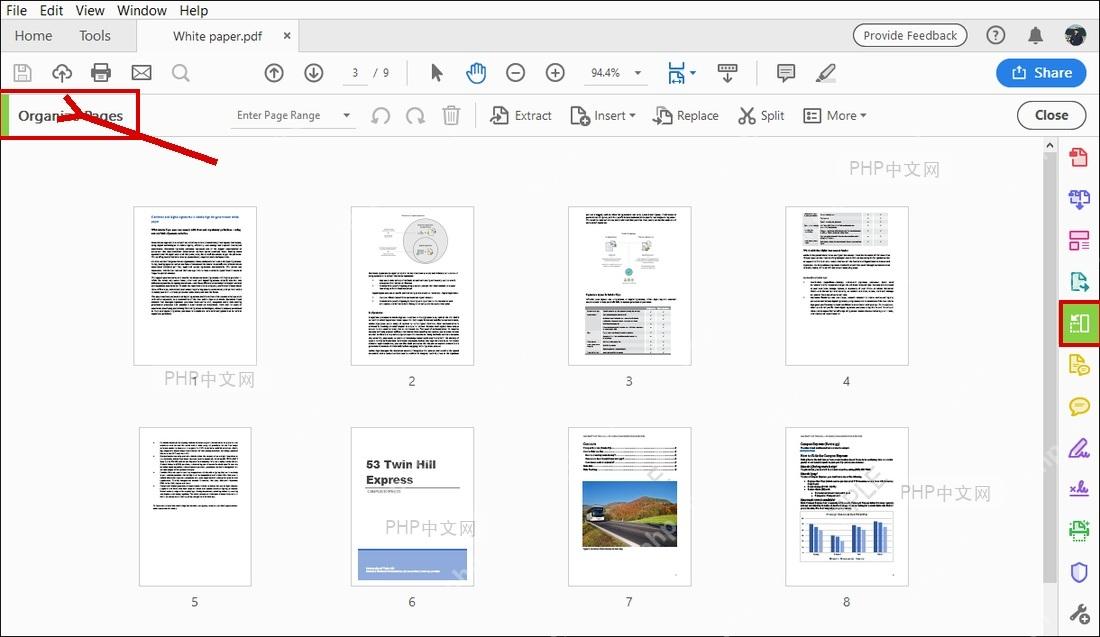This screenshot has height=637, width=1100.
Task: Zoom out with the minus circle icon
Action: pos(516,73)
